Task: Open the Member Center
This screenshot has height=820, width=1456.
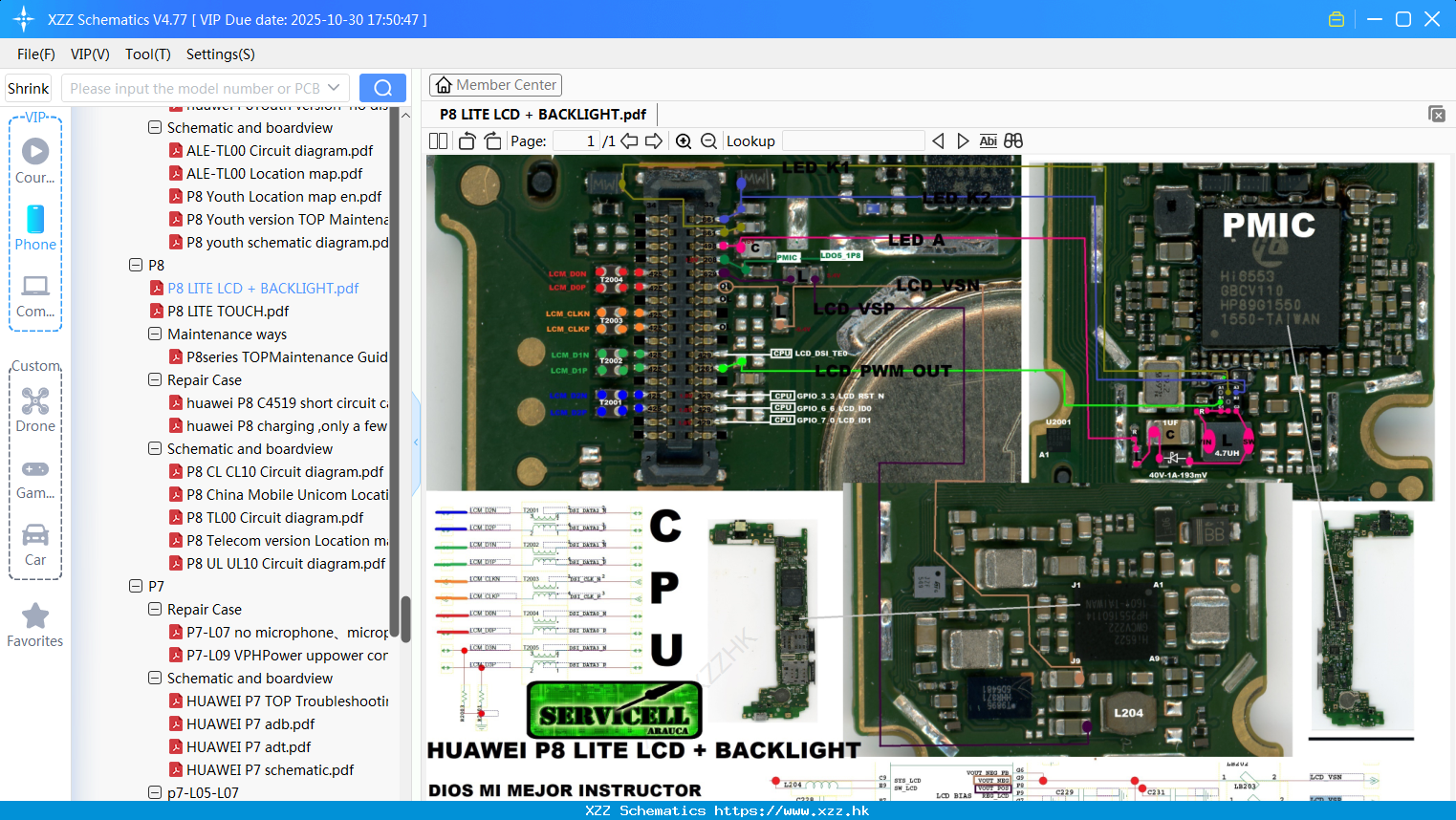Action: (x=495, y=85)
